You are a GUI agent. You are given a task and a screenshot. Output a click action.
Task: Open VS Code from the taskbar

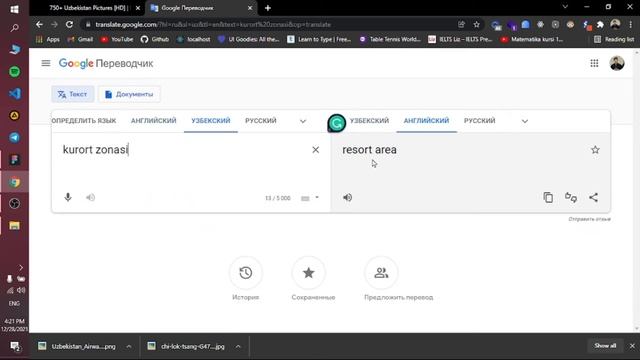(15, 93)
